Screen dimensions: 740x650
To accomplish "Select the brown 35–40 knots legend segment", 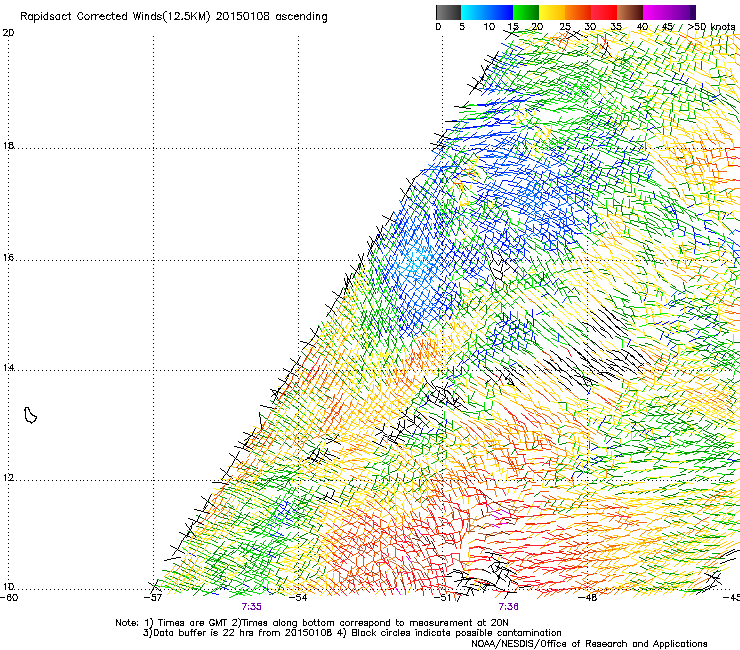I will tap(630, 12).
